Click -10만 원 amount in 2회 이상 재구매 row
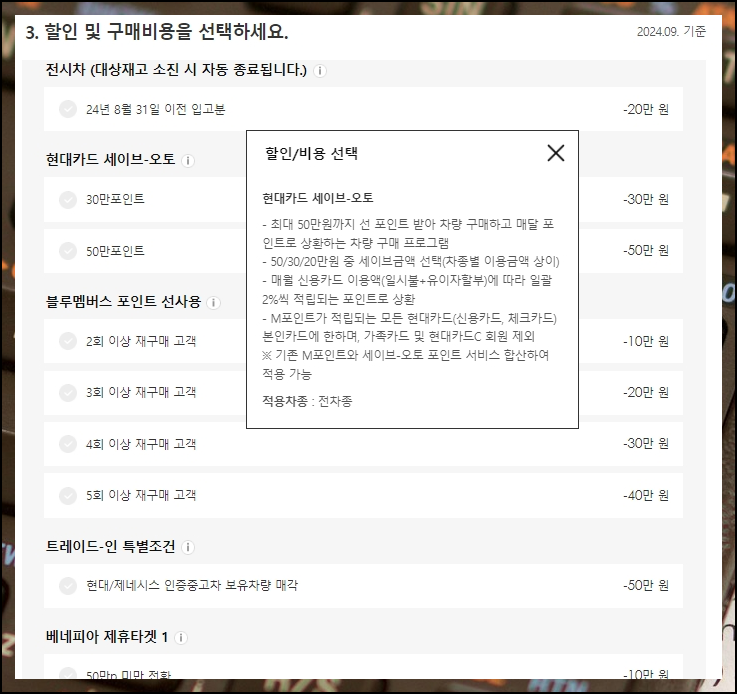The height and width of the screenshot is (694, 737). (x=646, y=341)
